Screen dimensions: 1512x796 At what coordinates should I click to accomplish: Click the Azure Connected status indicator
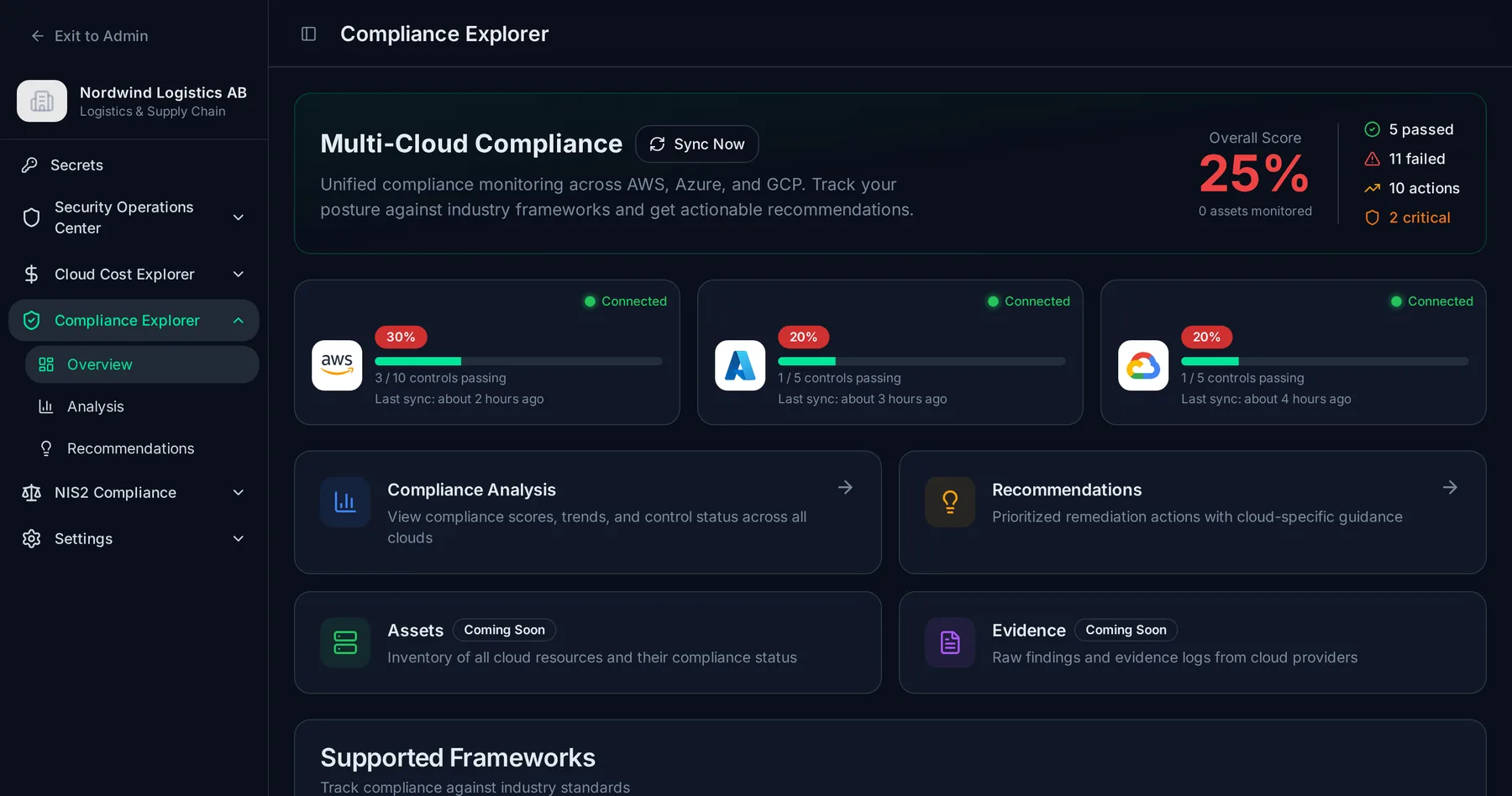point(1028,301)
